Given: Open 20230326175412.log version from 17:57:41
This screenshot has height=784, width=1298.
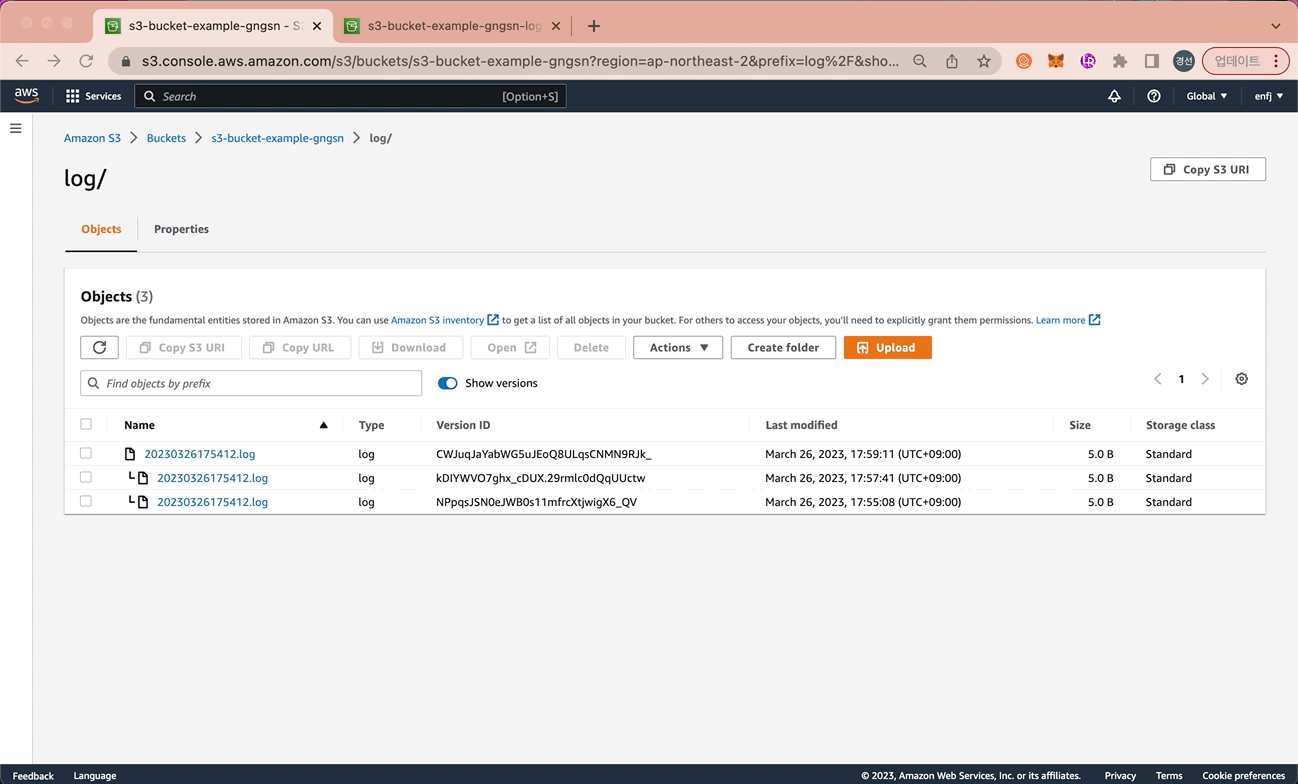Looking at the screenshot, I should [212, 478].
